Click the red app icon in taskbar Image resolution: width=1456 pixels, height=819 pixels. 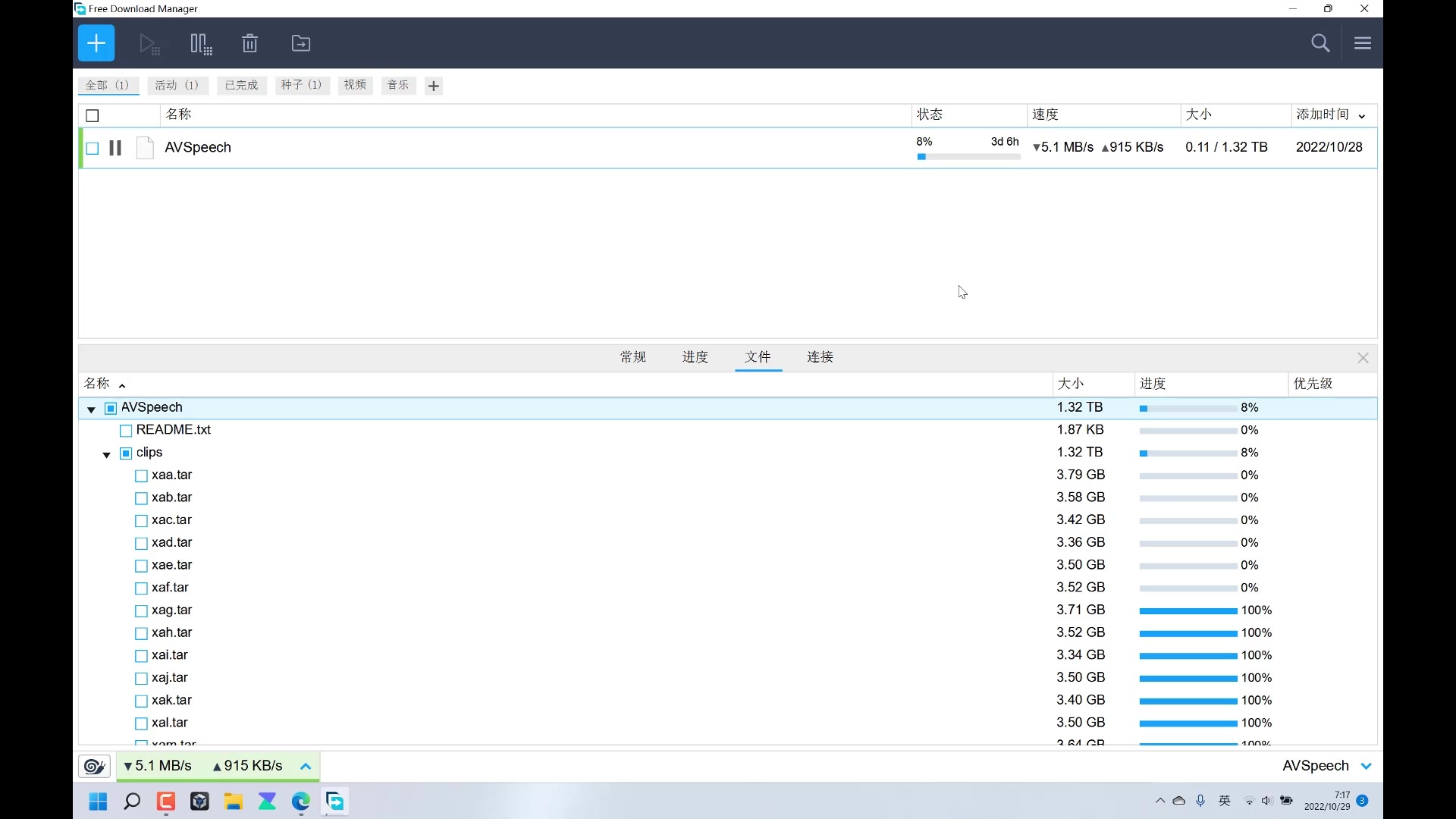point(166,802)
